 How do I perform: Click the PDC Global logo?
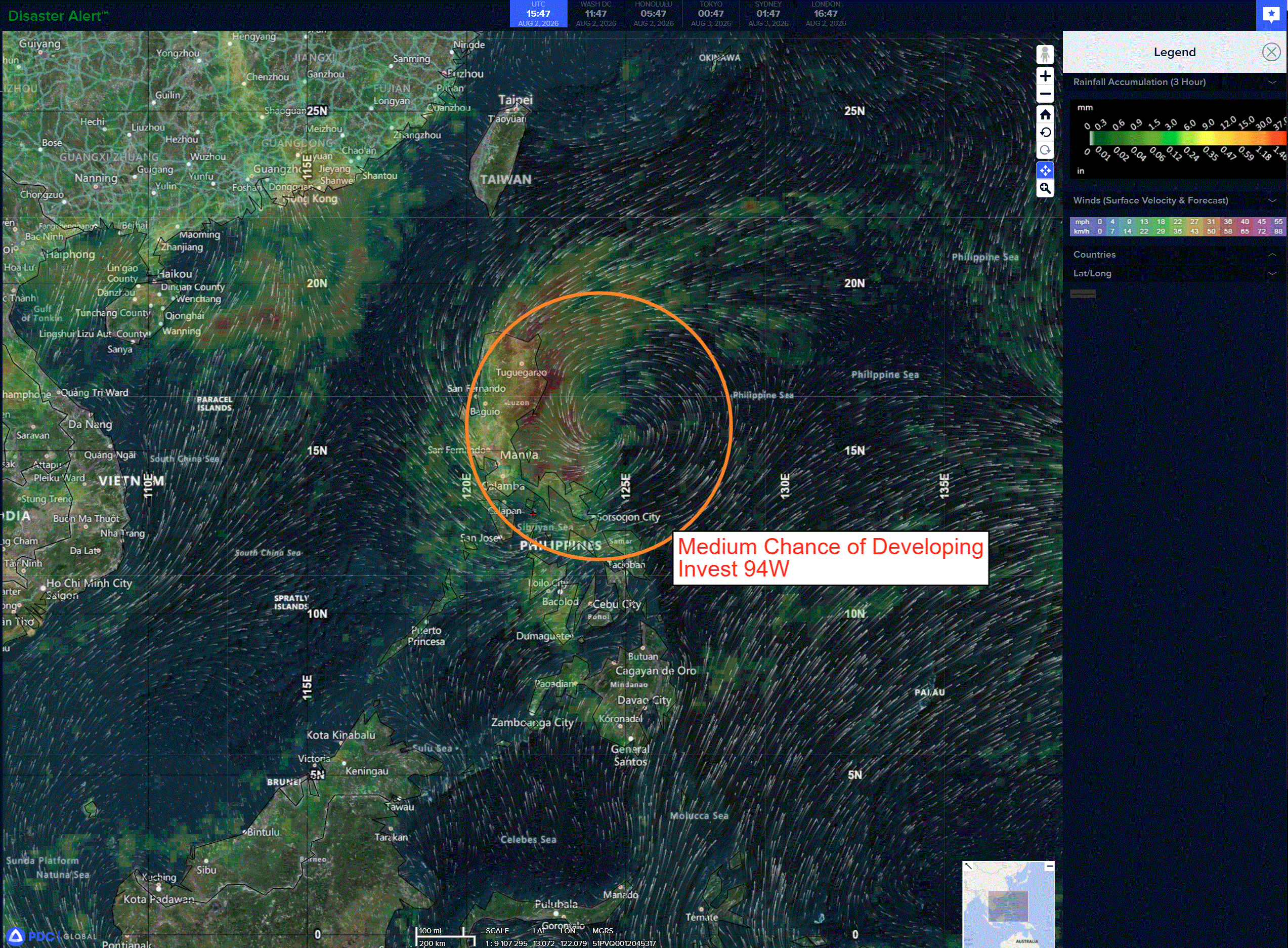[x=52, y=936]
